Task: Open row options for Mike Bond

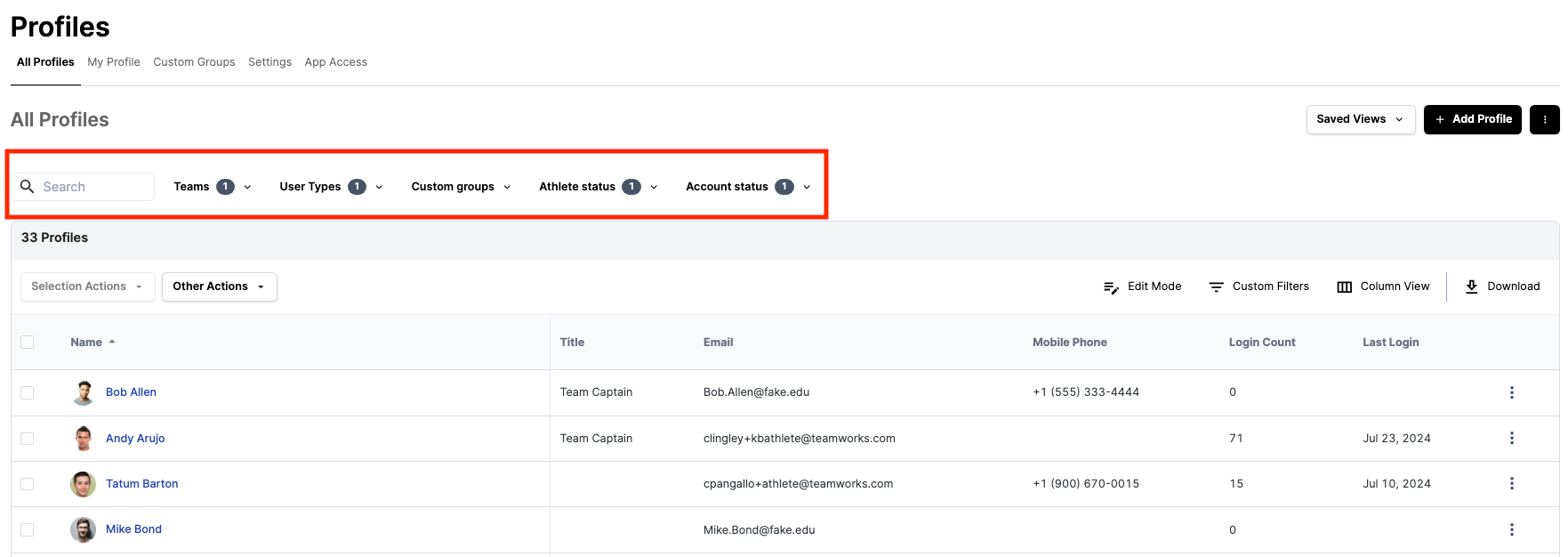Action: pyautogui.click(x=1511, y=530)
